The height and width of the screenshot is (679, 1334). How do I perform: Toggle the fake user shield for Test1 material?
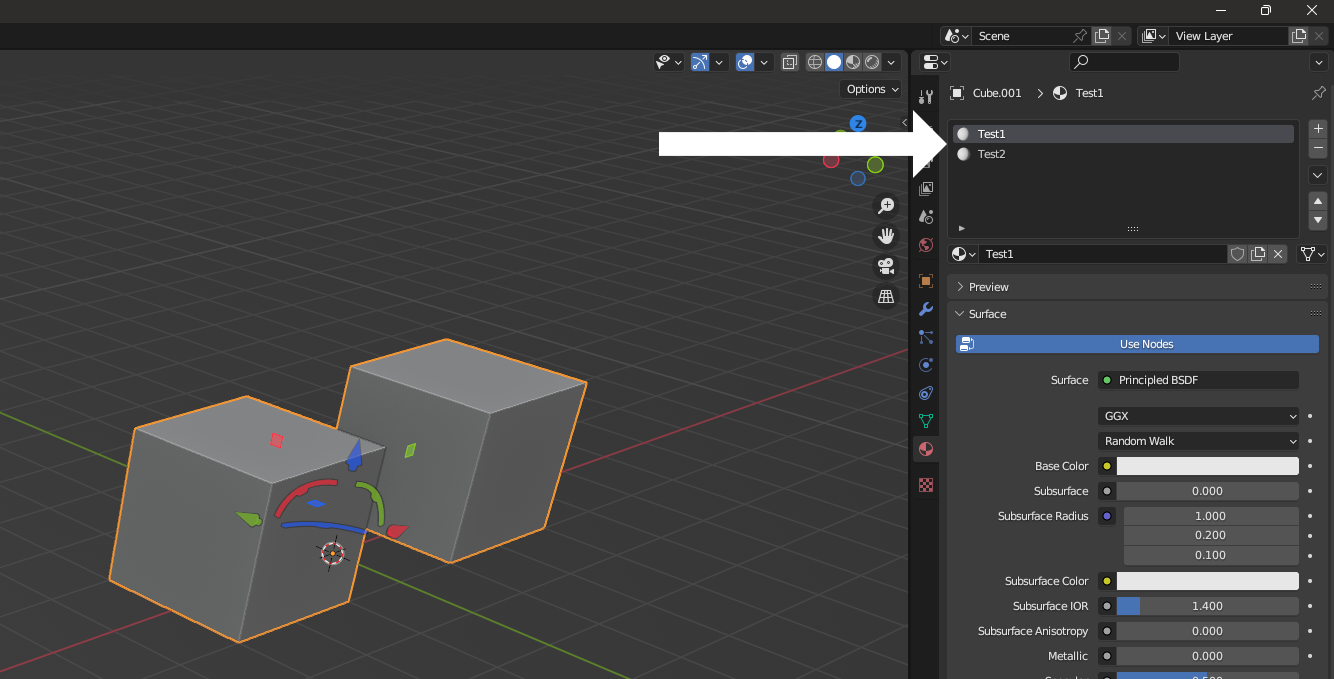click(1238, 254)
